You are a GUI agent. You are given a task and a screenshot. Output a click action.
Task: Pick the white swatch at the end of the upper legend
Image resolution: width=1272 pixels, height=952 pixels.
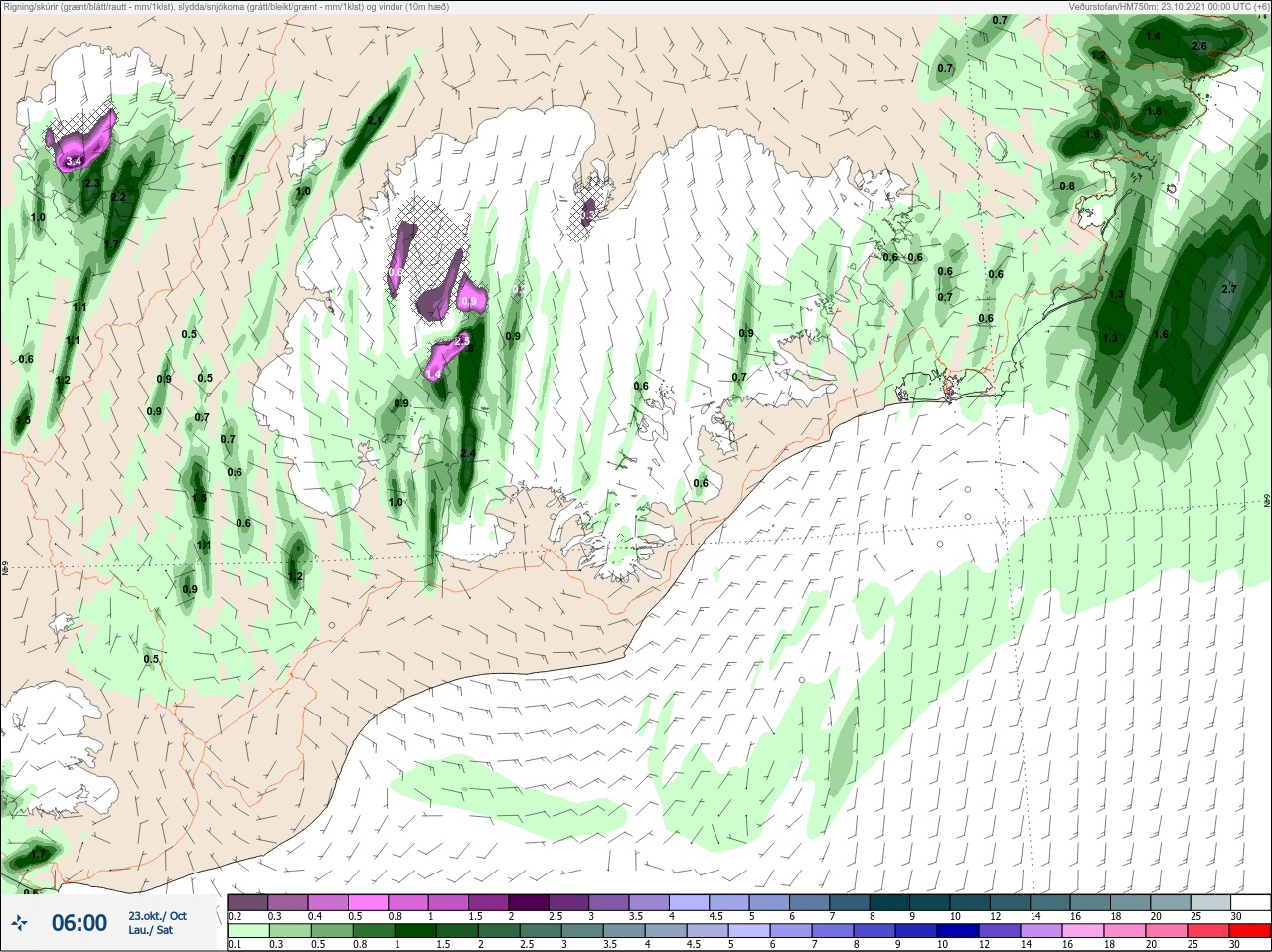tap(1252, 902)
